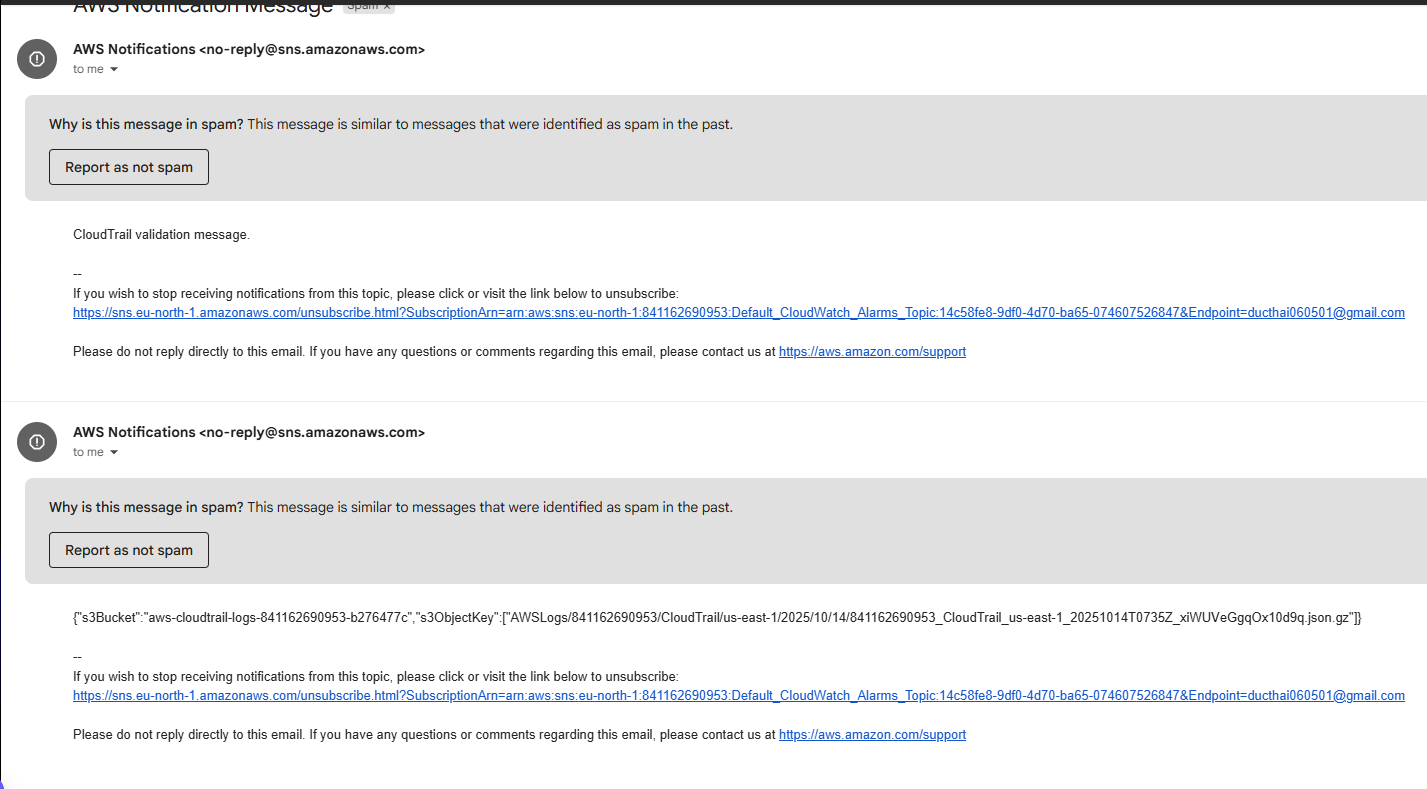
Task: Click the first message's spam warning avatar icon
Action: [x=37, y=59]
